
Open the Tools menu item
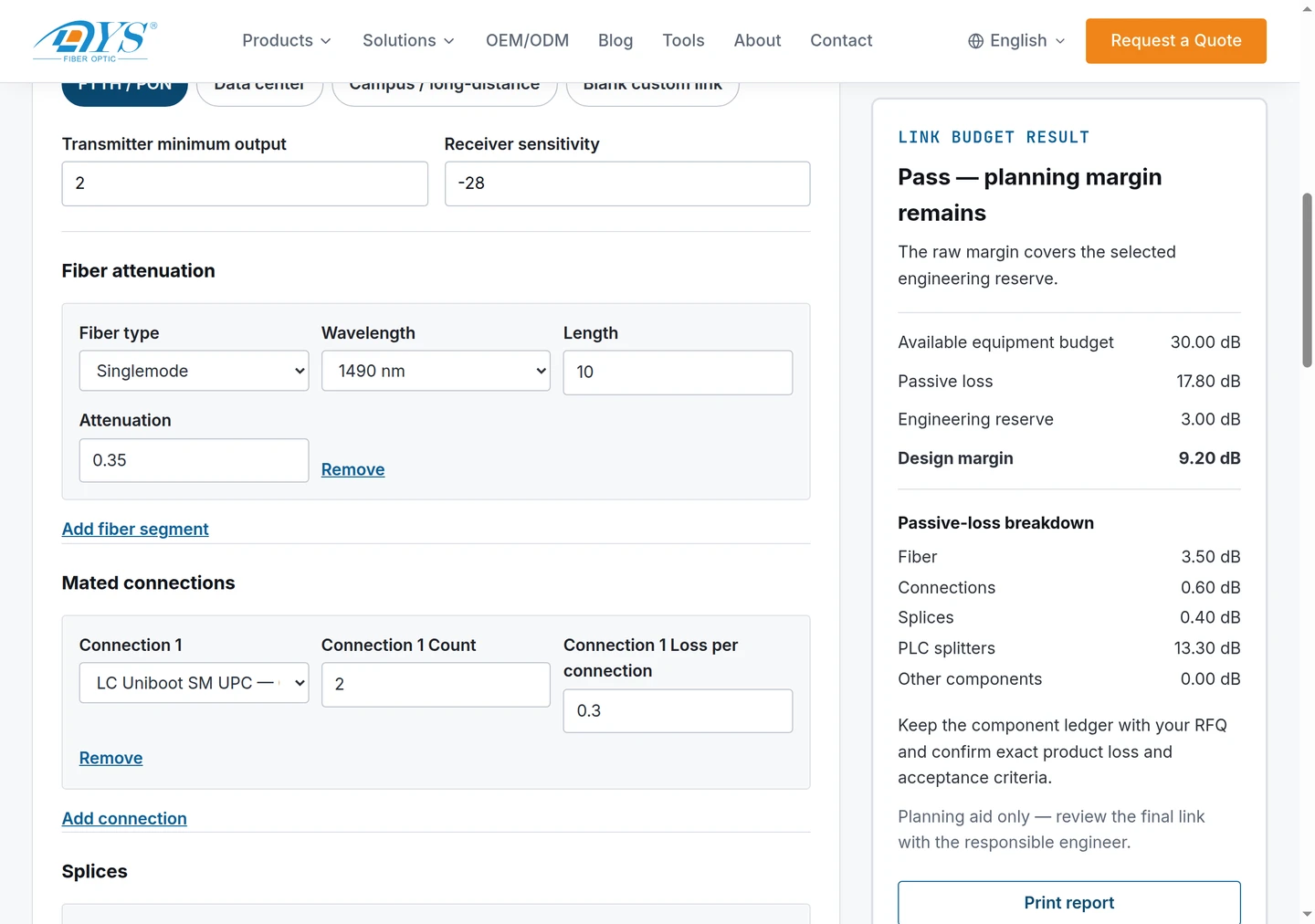pyautogui.click(x=683, y=40)
